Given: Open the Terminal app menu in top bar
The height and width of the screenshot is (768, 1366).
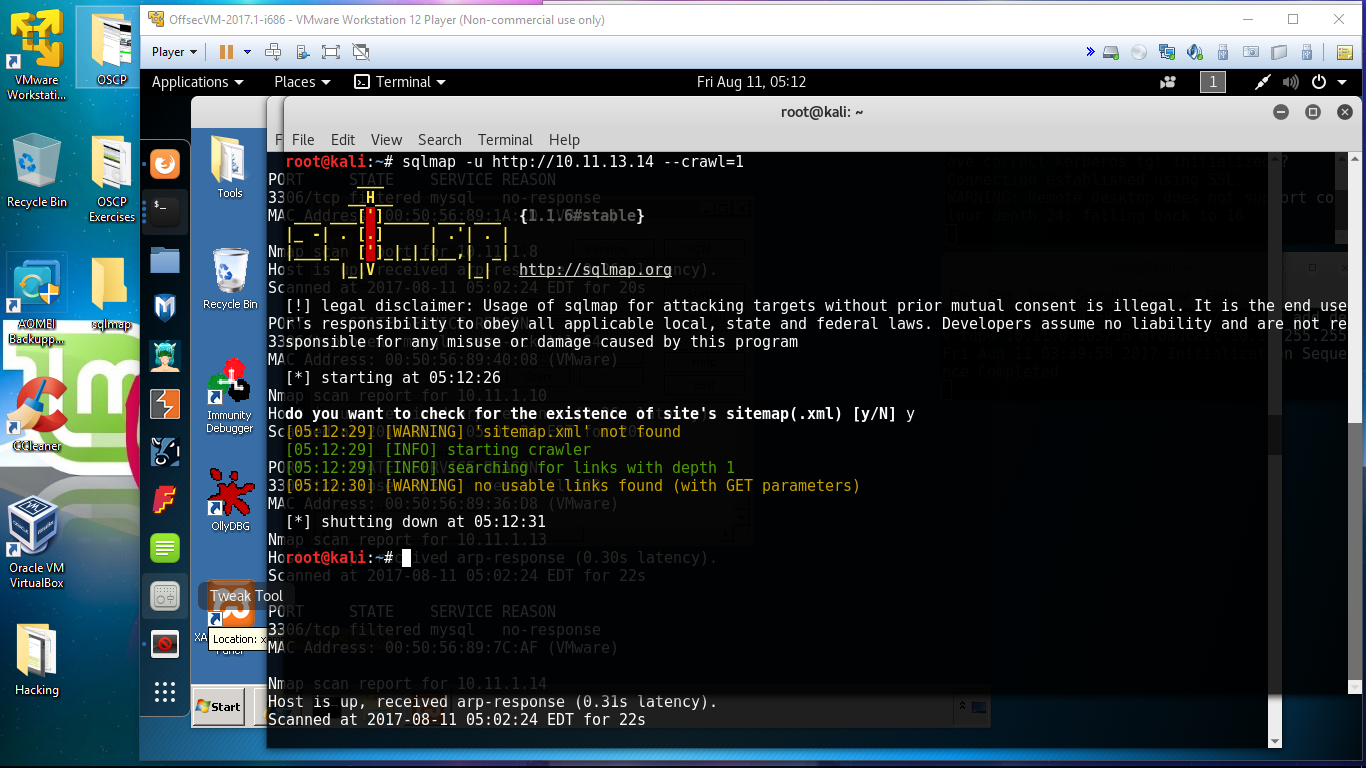Looking at the screenshot, I should click(400, 82).
